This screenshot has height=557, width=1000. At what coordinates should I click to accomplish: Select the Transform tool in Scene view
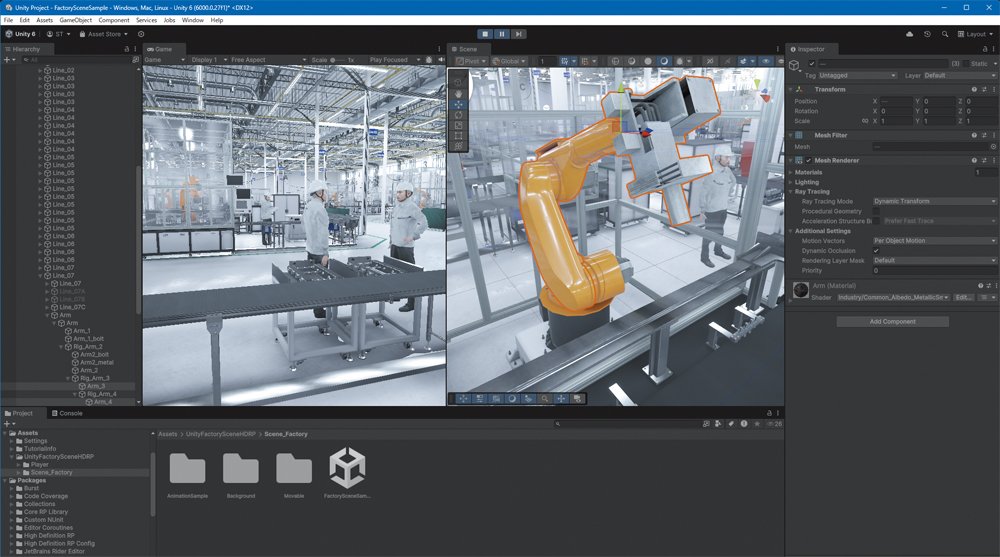coord(458,146)
